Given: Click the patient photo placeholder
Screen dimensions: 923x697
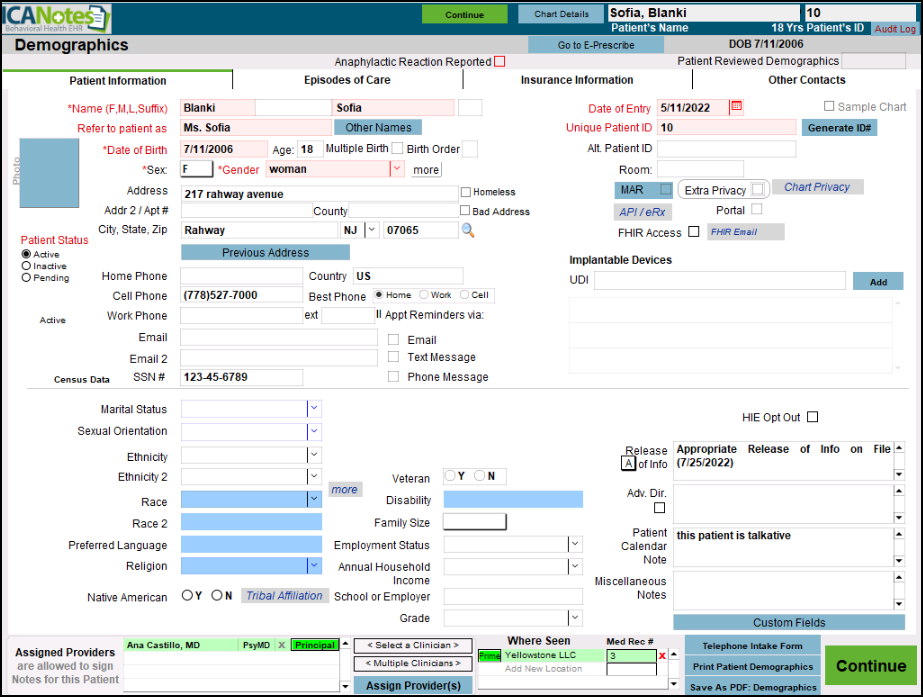Looking at the screenshot, I should tap(49, 174).
